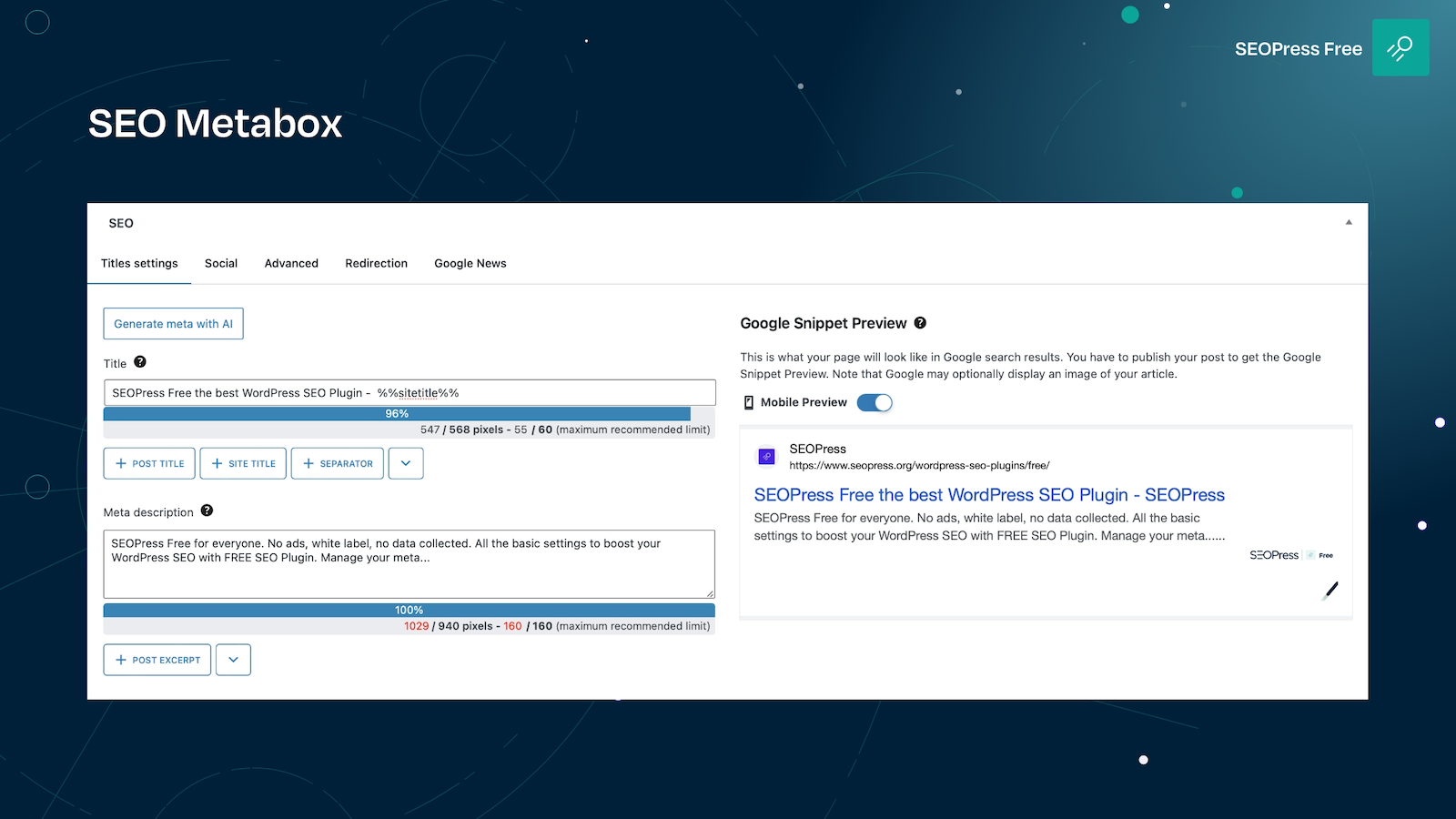Switch to the Social tab
Screen dimensions: 1456x819
pos(221,263)
